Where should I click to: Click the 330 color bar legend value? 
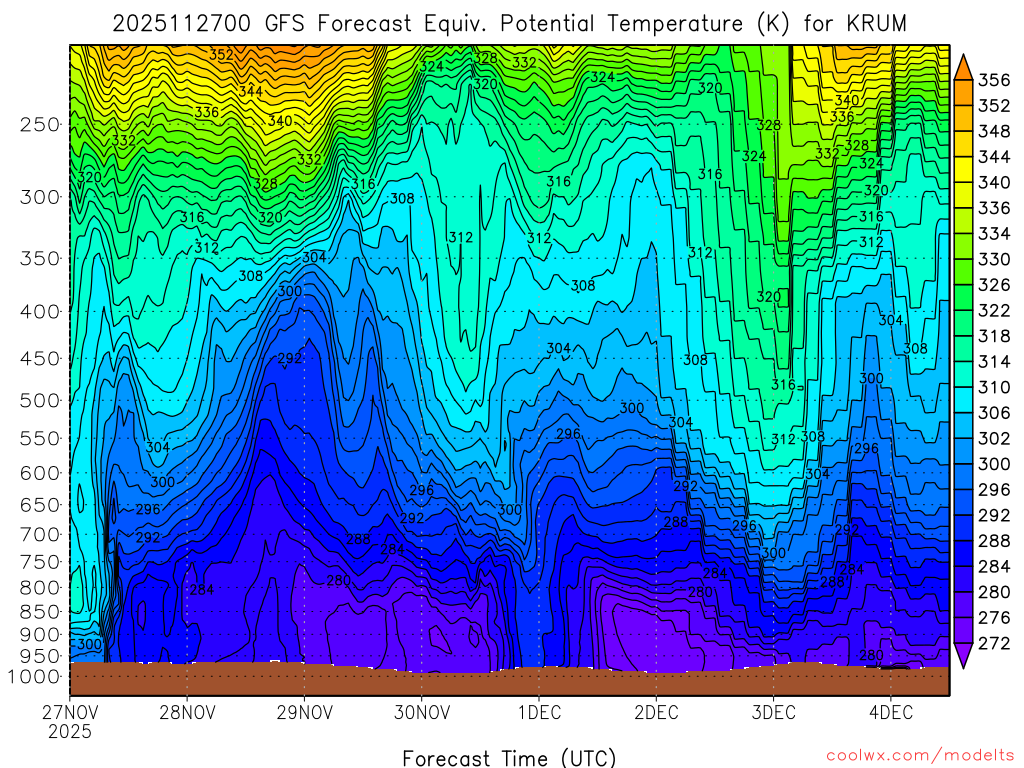click(x=994, y=259)
